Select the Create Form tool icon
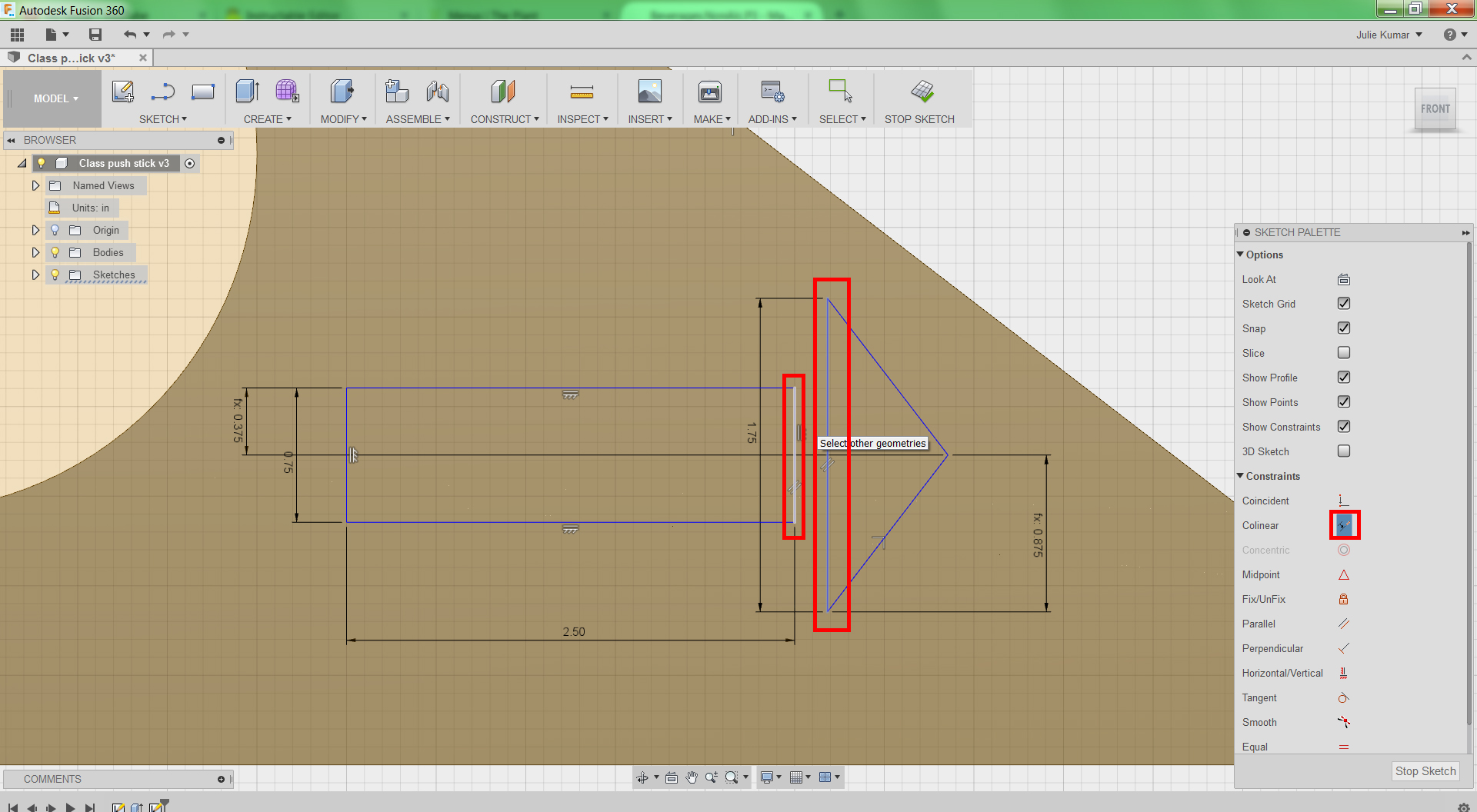This screenshot has width=1477, height=812. pyautogui.click(x=287, y=92)
